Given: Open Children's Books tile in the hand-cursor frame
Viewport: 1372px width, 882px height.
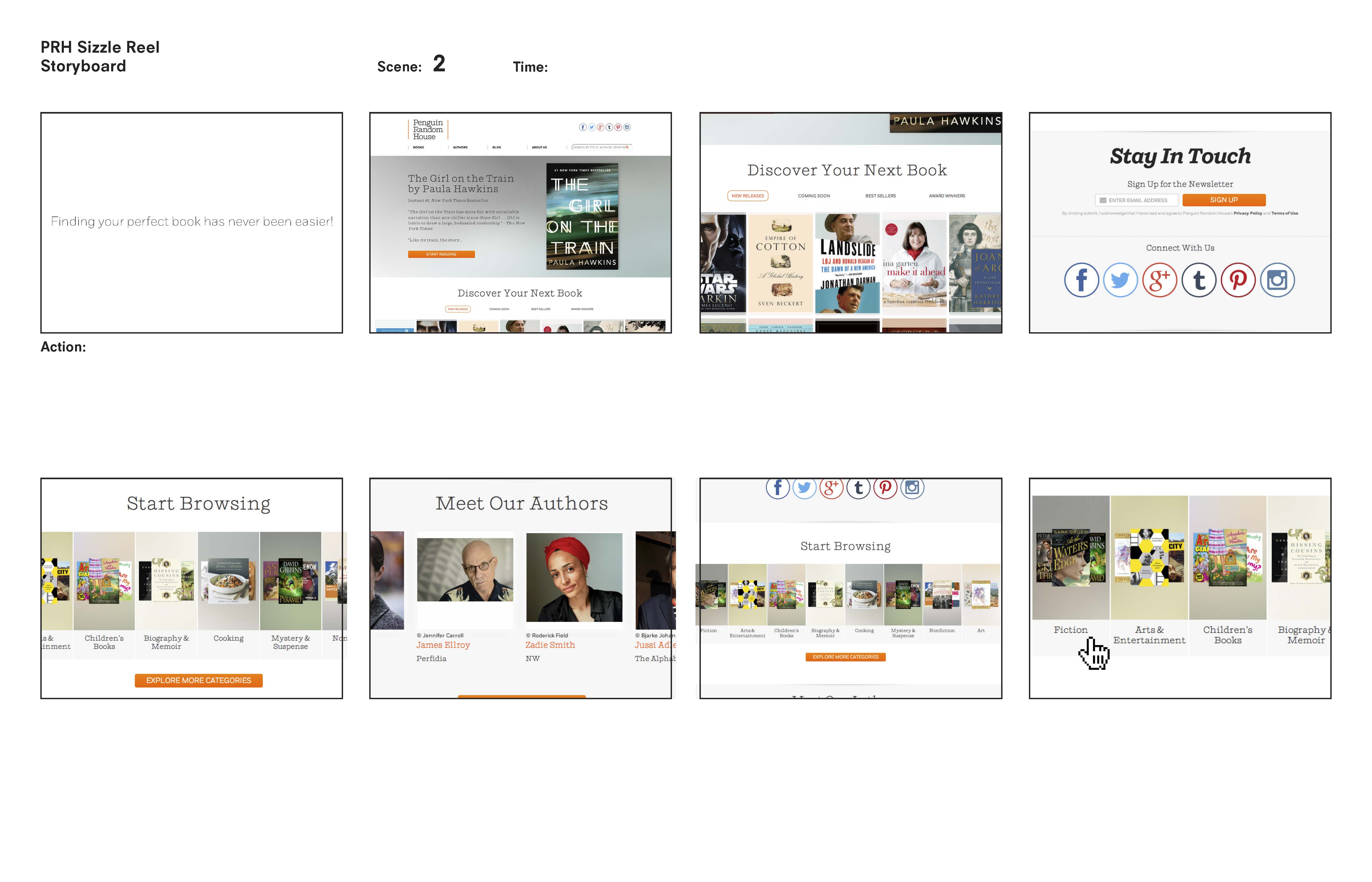Looking at the screenshot, I should click(x=1228, y=576).
